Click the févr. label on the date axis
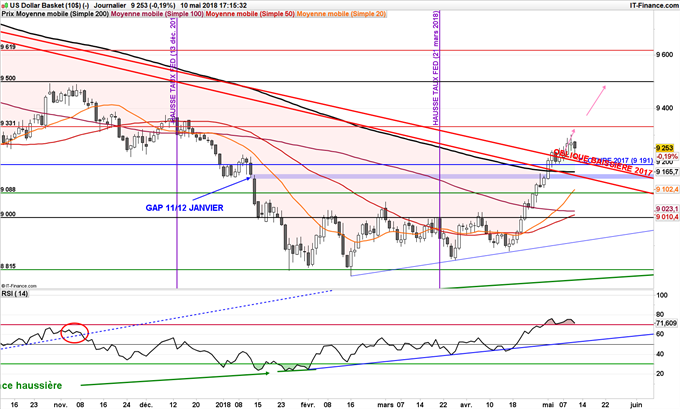The height and width of the screenshot is (409, 680). [307, 405]
